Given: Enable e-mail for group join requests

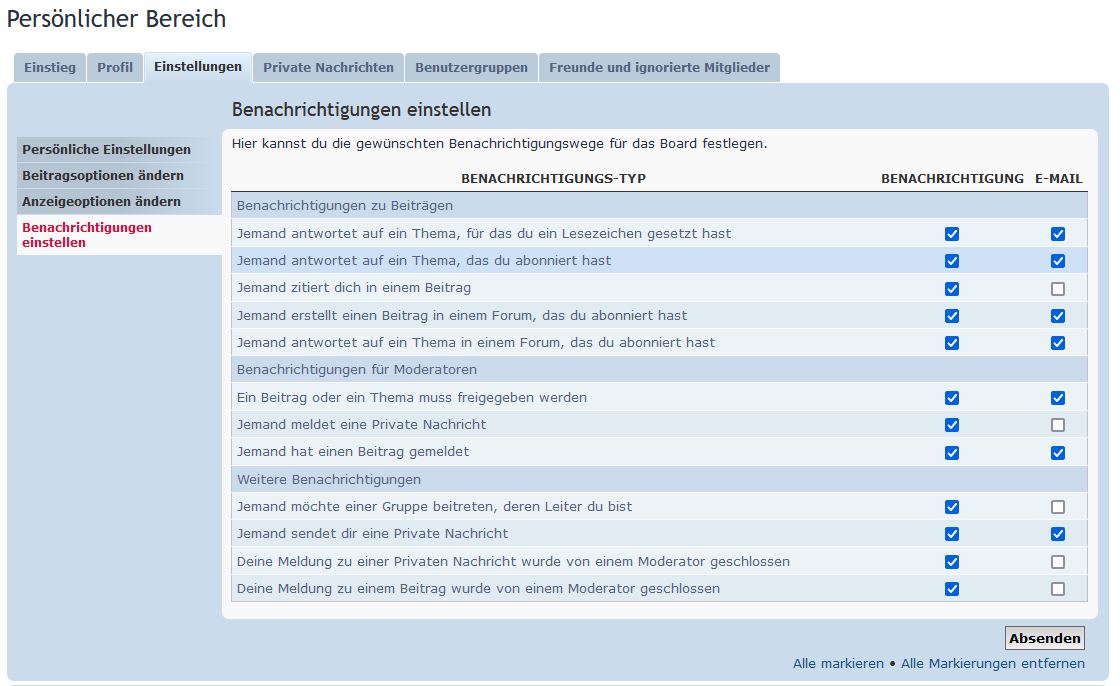Looking at the screenshot, I should (1058, 507).
